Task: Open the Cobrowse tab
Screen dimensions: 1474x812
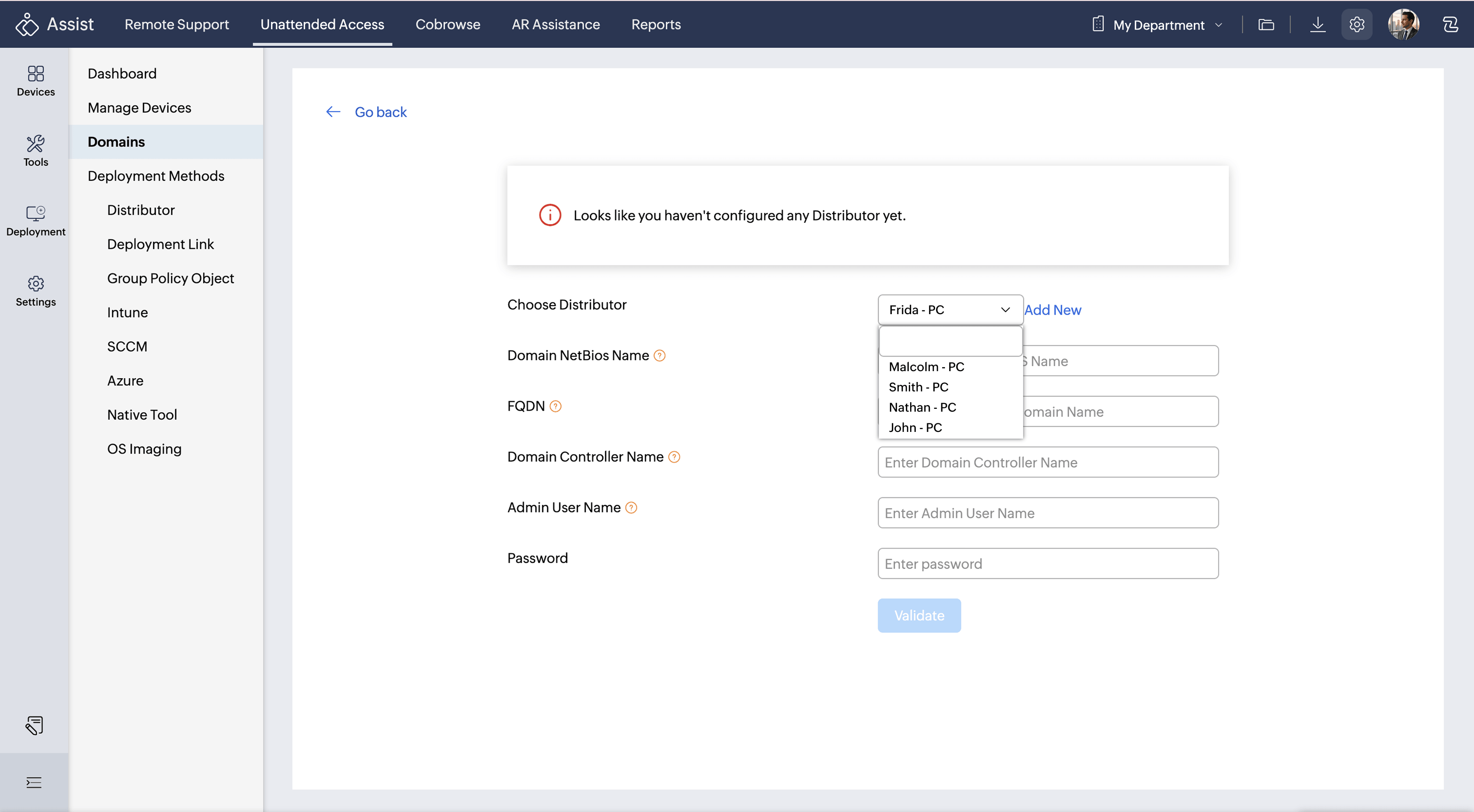Action: coord(448,24)
